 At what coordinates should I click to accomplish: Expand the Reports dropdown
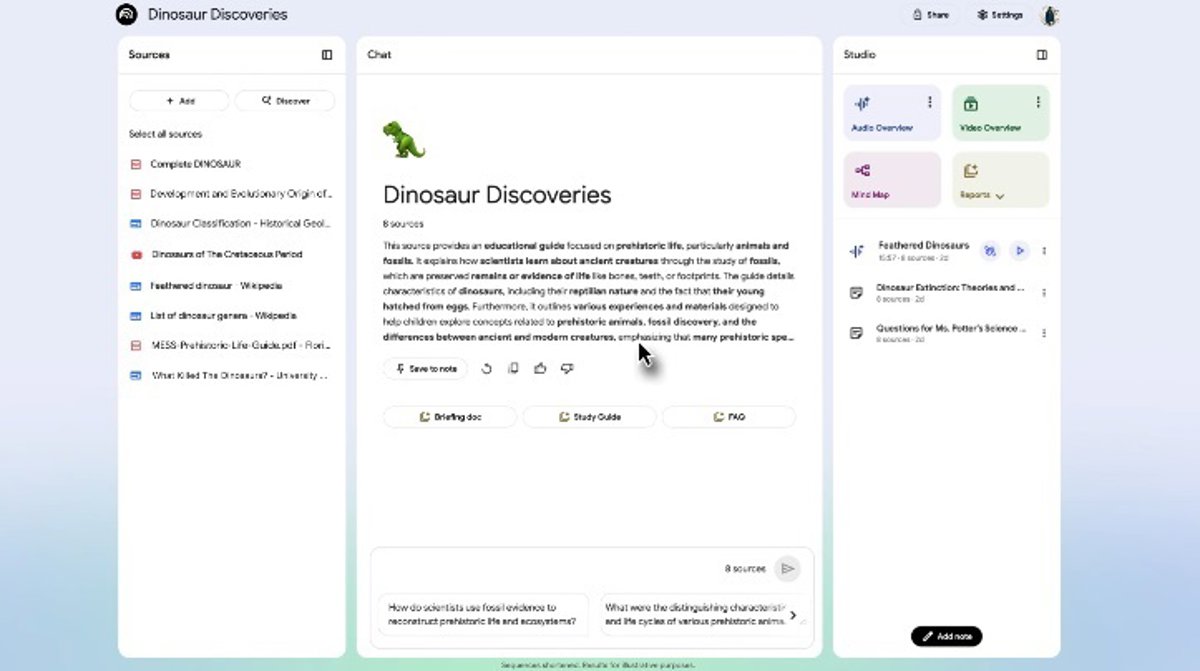(999, 196)
